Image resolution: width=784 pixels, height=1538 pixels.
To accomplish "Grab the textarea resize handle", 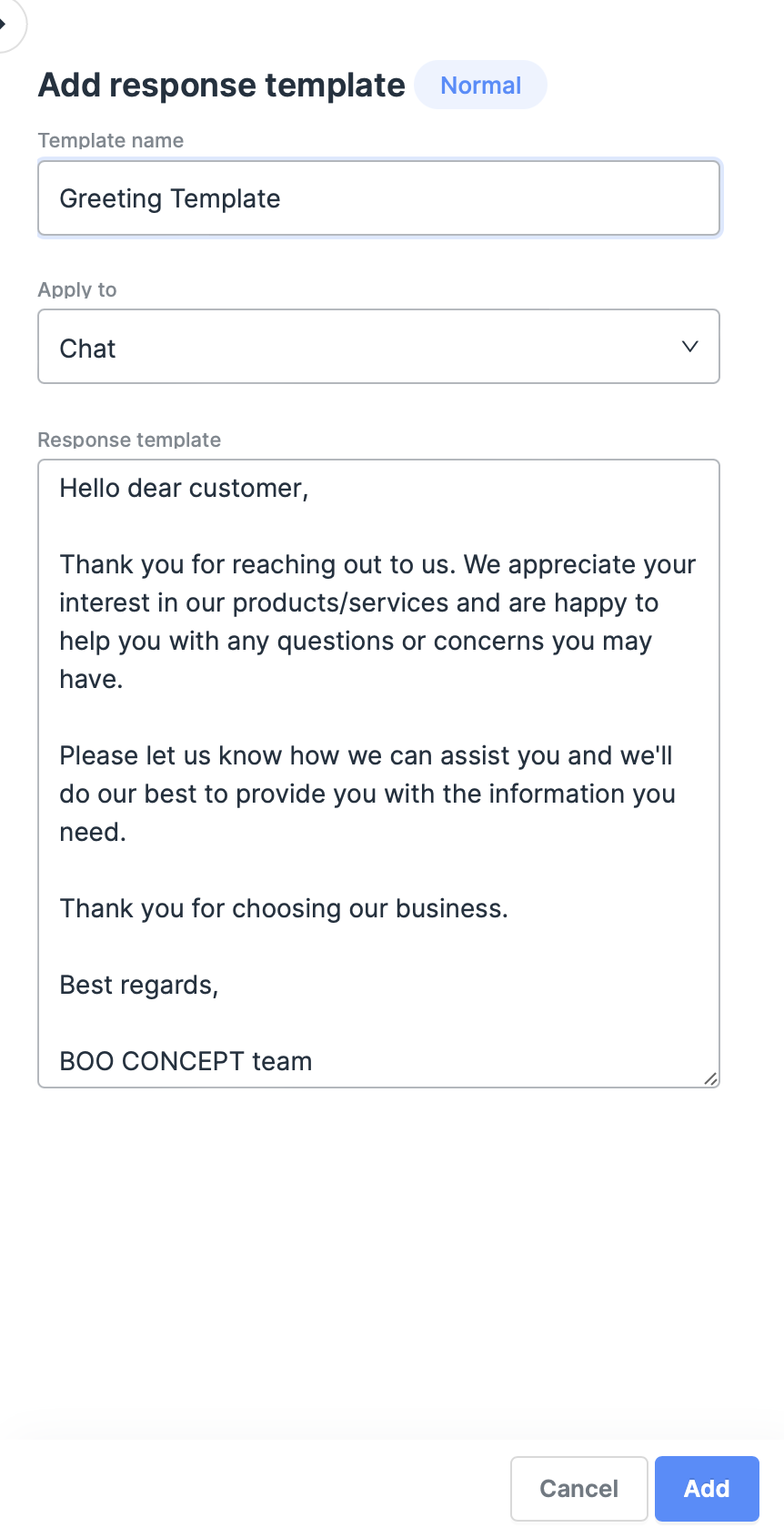I will 710,1078.
